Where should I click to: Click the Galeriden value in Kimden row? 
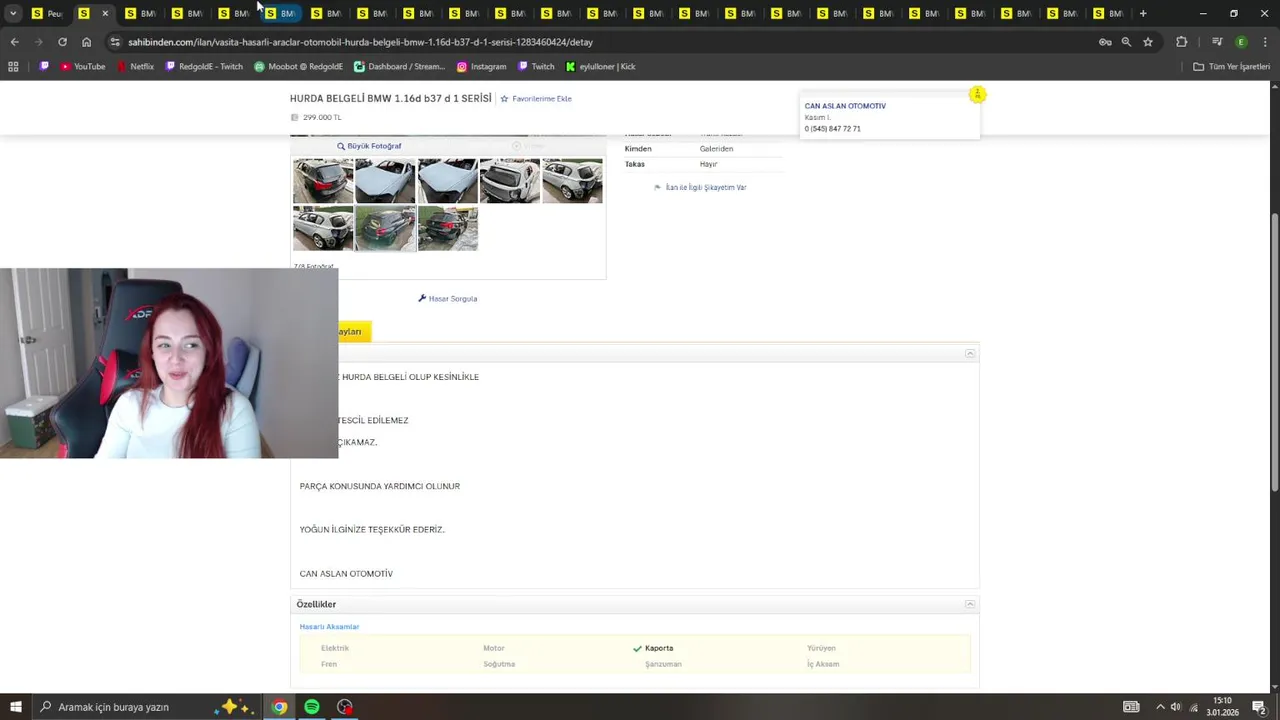tap(716, 149)
